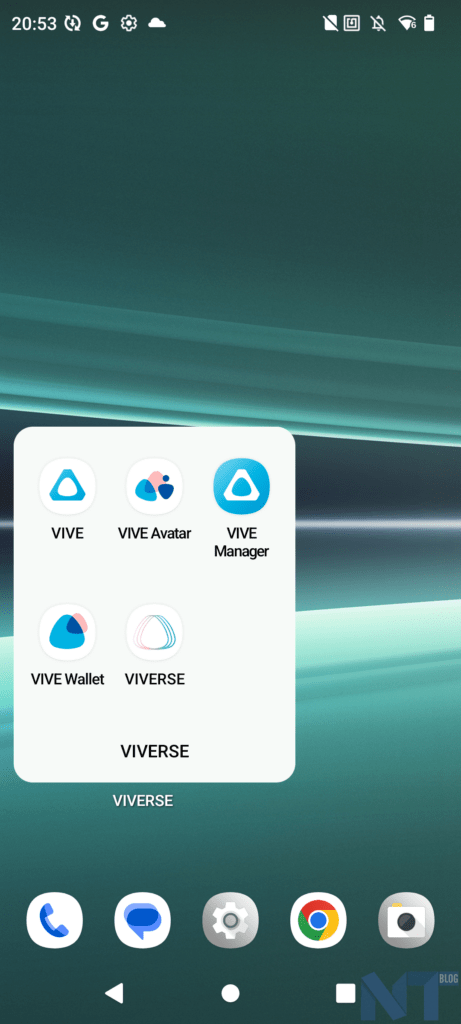Tap the Google G status icon
This screenshot has height=1024, width=461.
coord(100,24)
